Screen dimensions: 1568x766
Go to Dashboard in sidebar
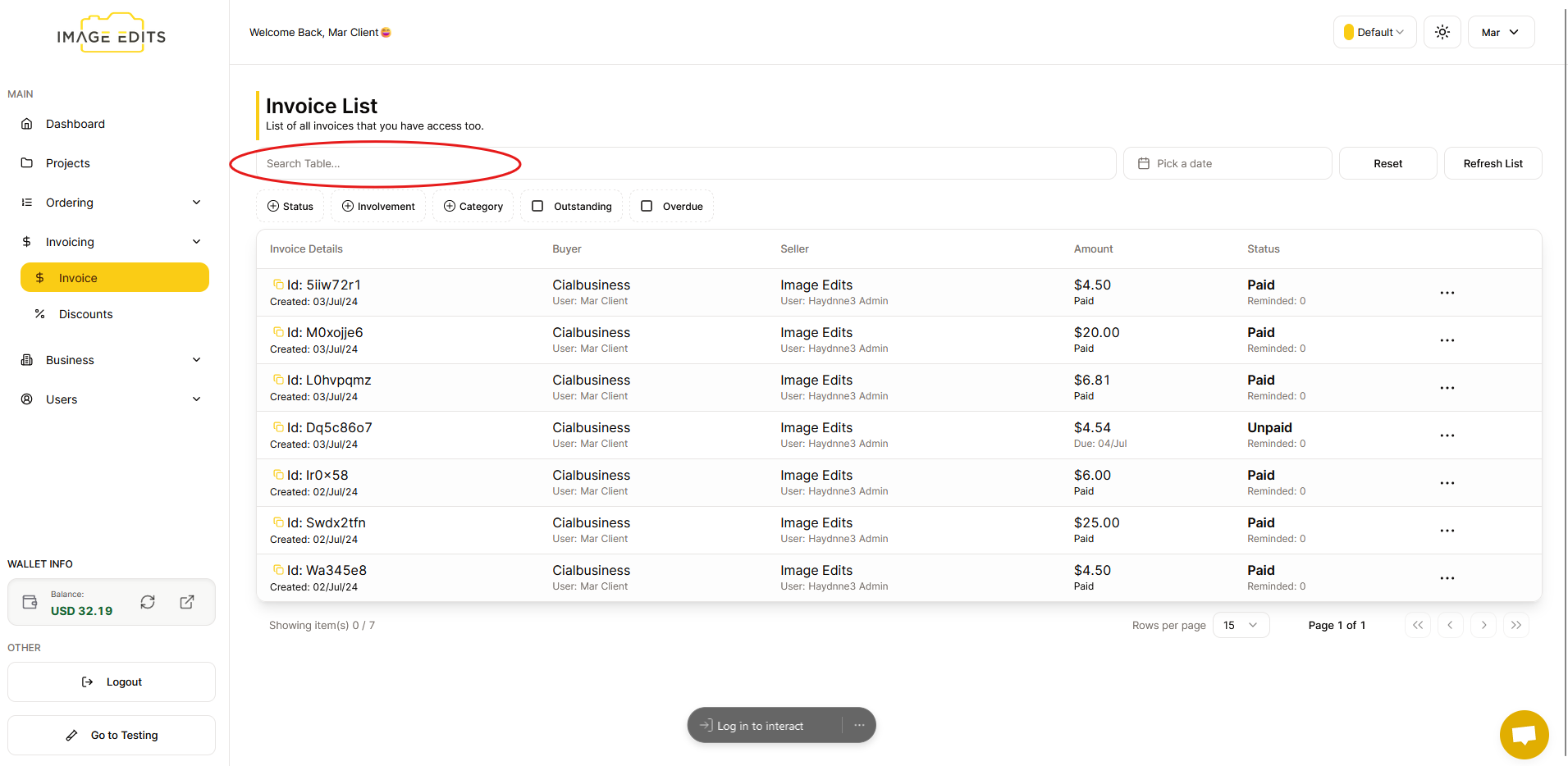[75, 124]
